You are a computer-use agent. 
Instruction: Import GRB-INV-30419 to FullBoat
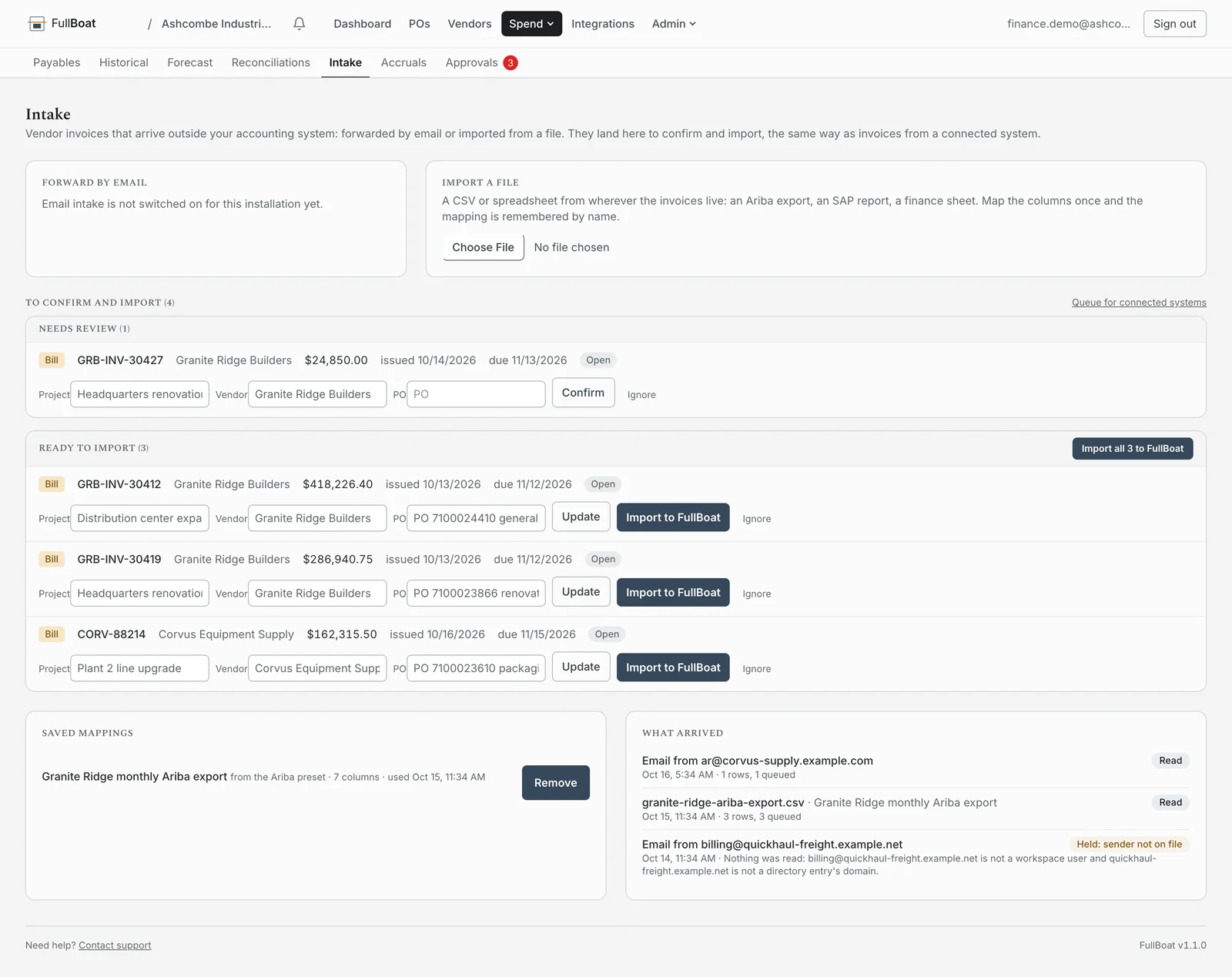click(673, 592)
